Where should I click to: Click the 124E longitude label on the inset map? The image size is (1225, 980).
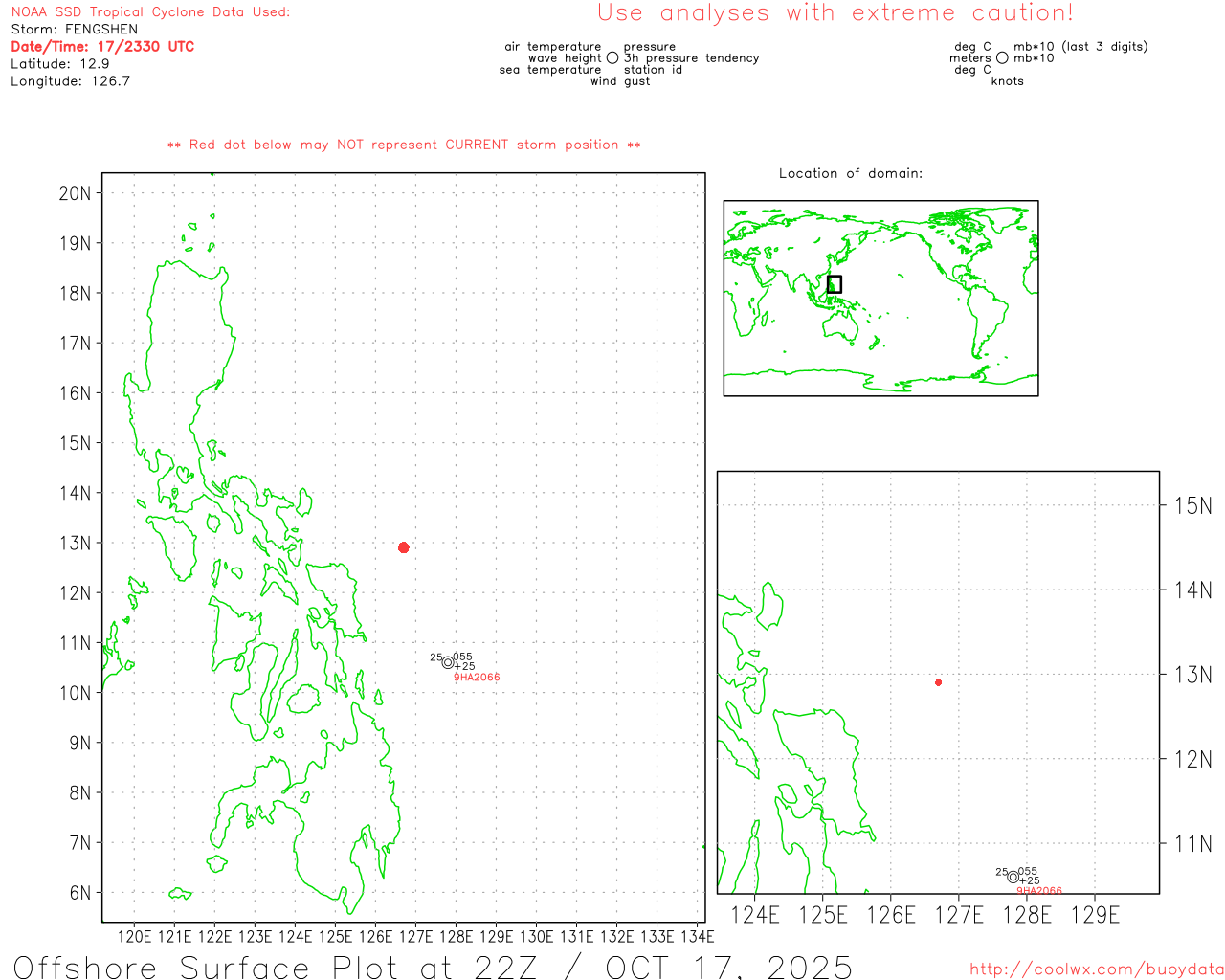pyautogui.click(x=755, y=916)
